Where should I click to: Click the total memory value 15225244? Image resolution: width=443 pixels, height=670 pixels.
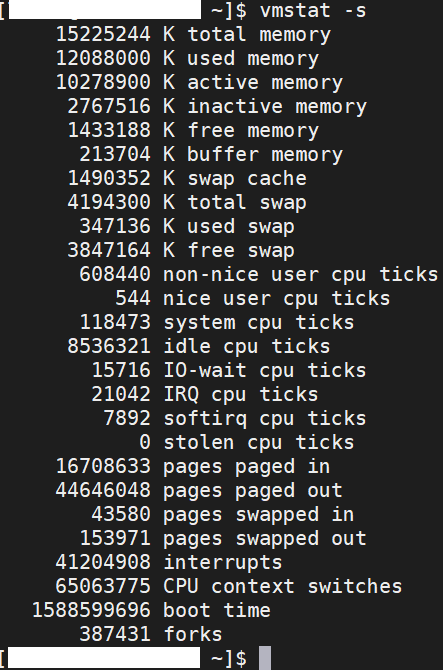tap(103, 35)
